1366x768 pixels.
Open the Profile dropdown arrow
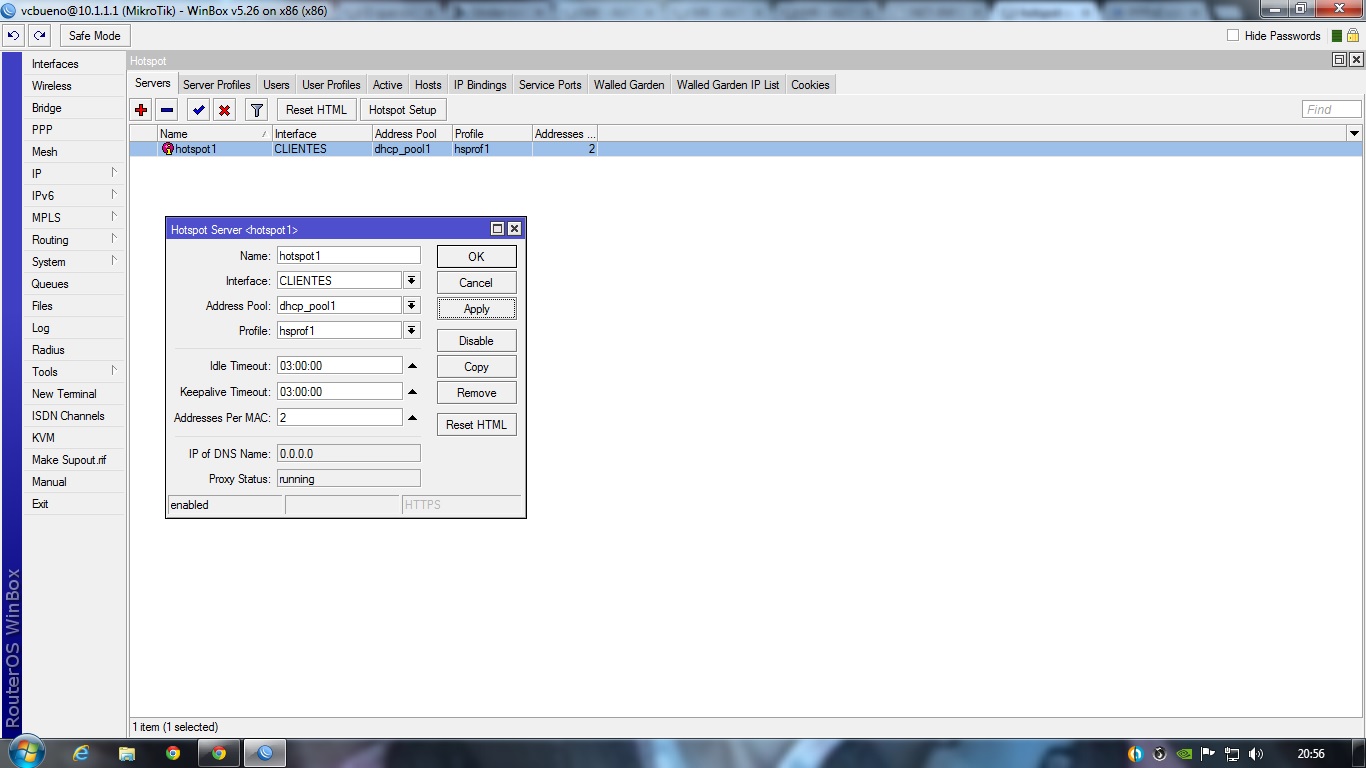[x=412, y=330]
